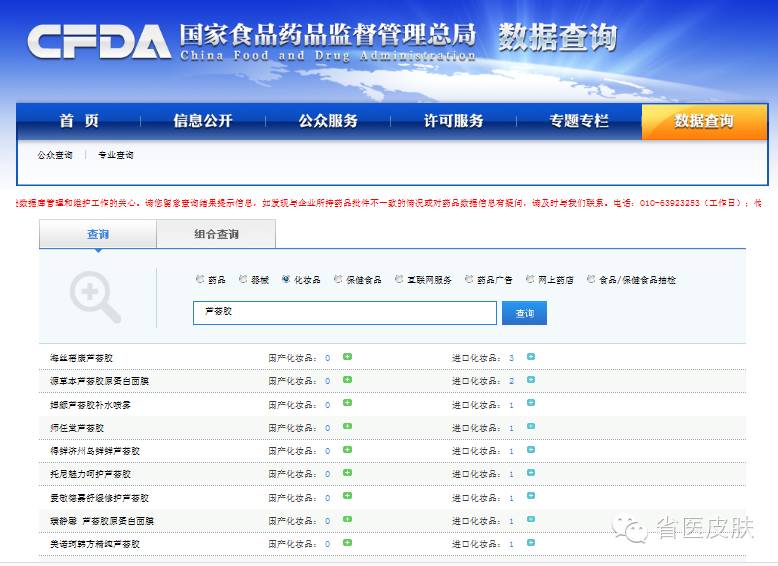Image resolution: width=778 pixels, height=566 pixels.
Task: Expand imported cosmetics for last 芦荟胶原蛋白面膜 row
Action: 531,519
